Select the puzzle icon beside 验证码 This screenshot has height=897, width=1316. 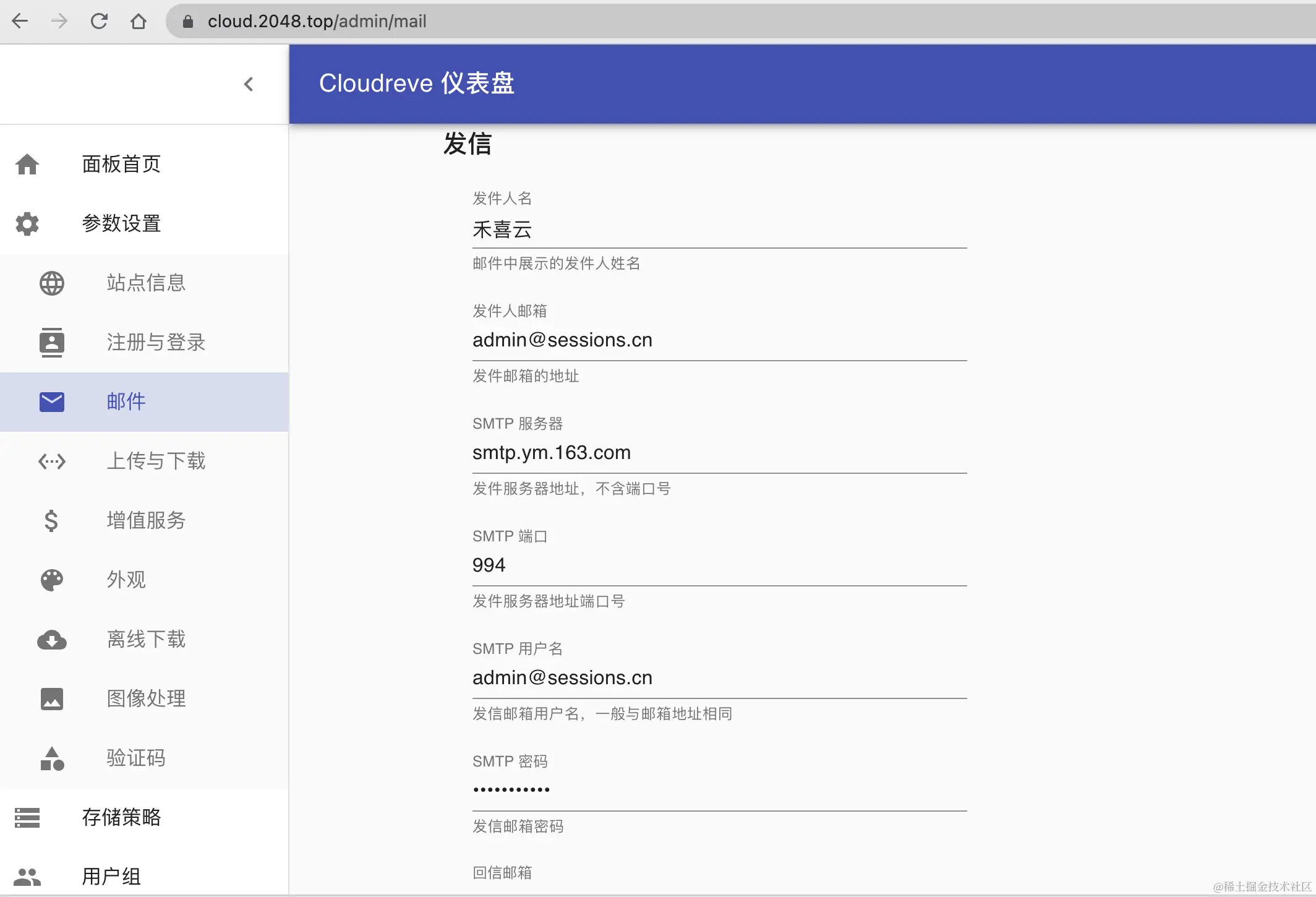pyautogui.click(x=51, y=758)
